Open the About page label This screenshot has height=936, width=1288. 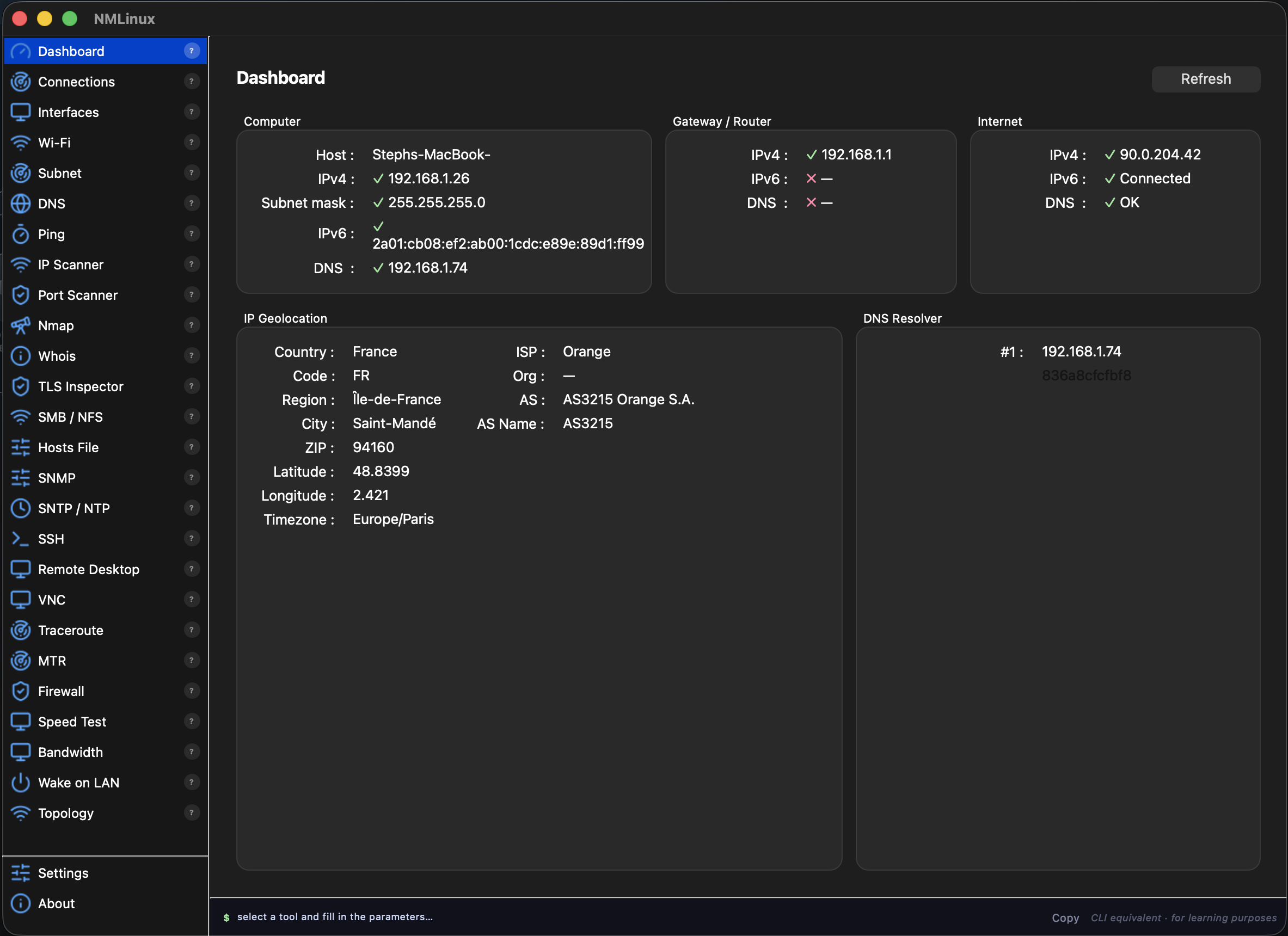click(x=56, y=904)
